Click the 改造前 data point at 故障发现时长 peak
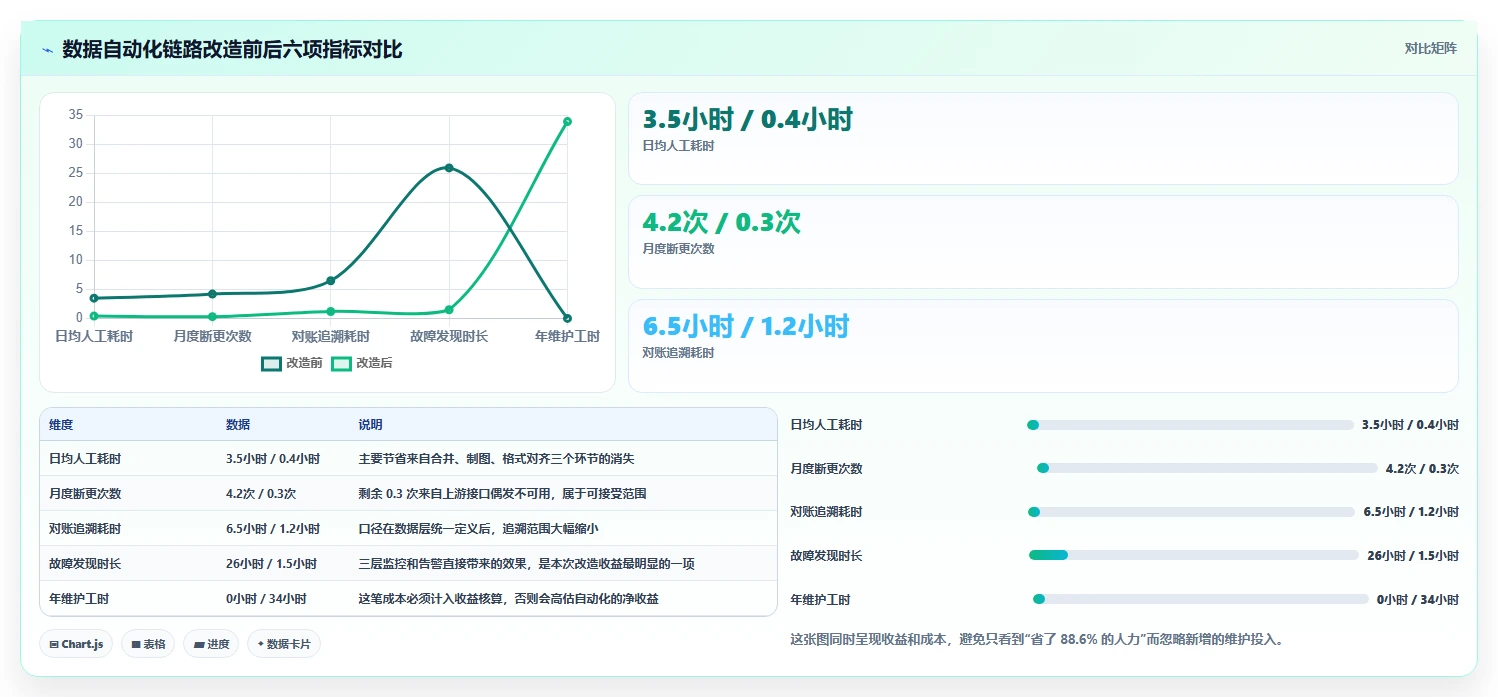 click(449, 168)
